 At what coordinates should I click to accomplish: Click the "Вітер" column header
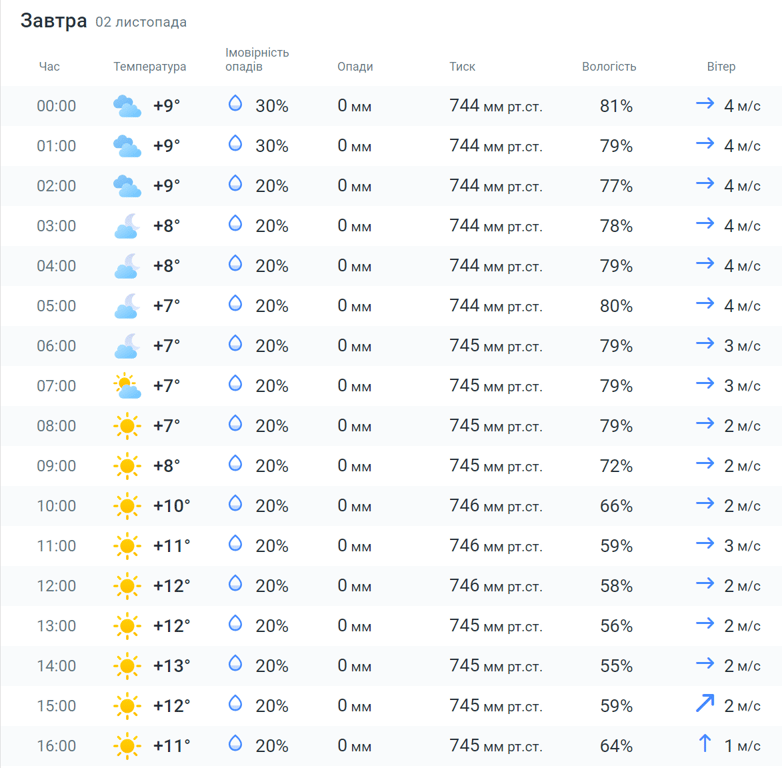coord(721,67)
